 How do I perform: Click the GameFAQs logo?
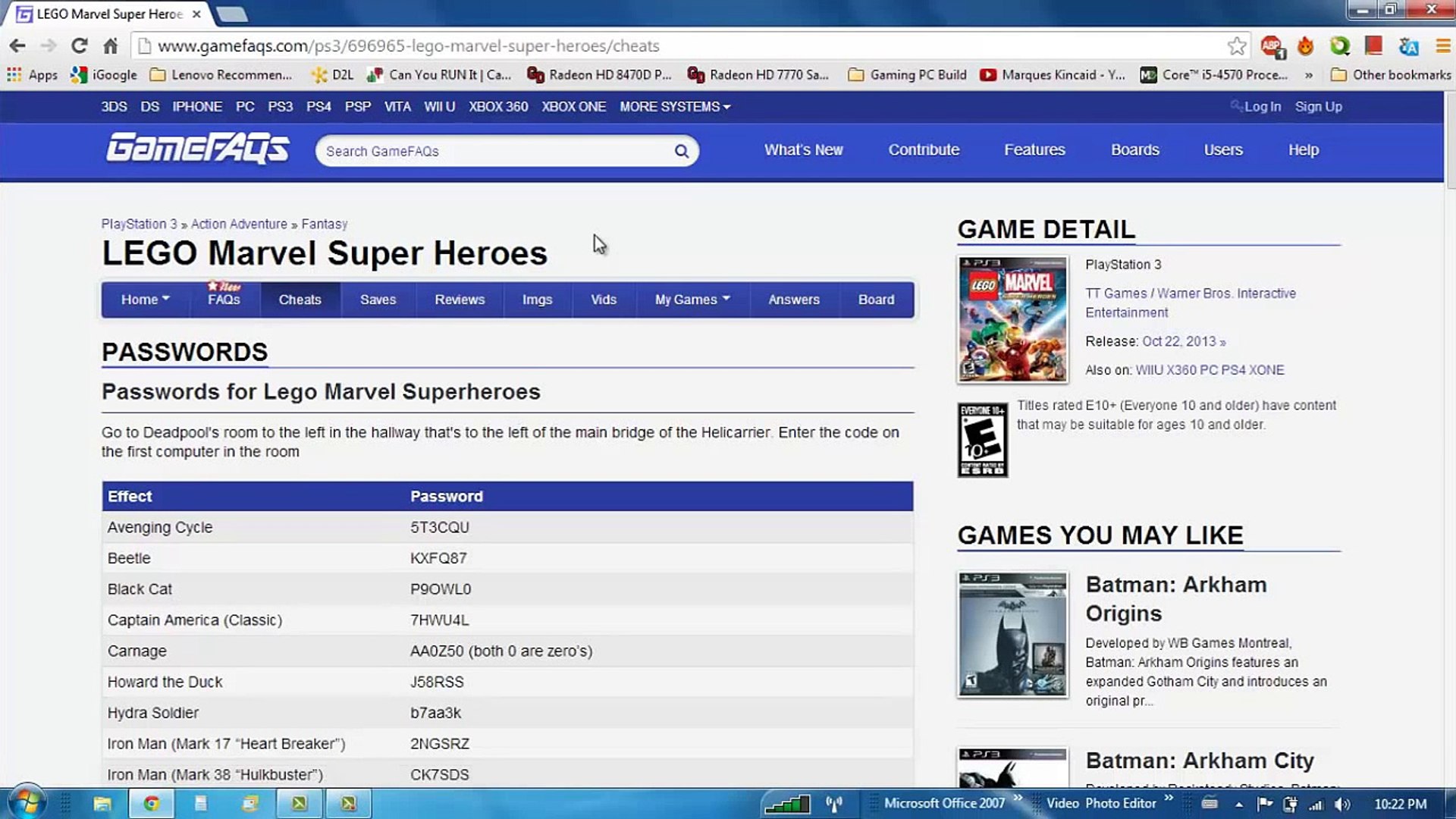coord(197,149)
